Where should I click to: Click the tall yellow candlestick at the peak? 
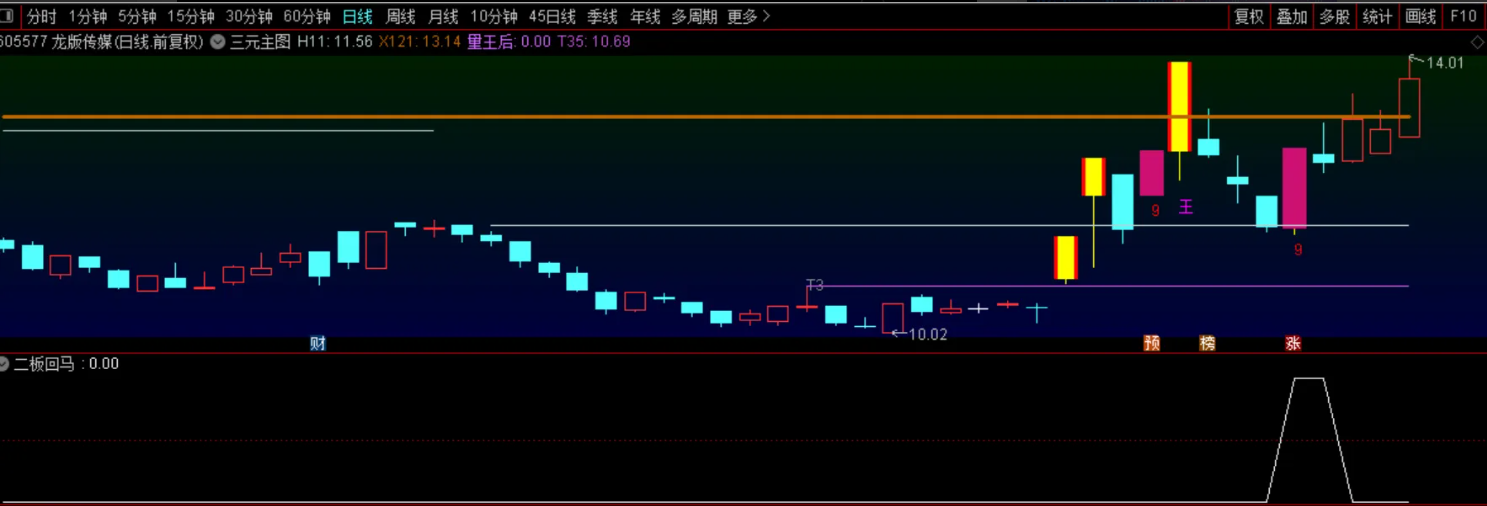[x=1179, y=106]
